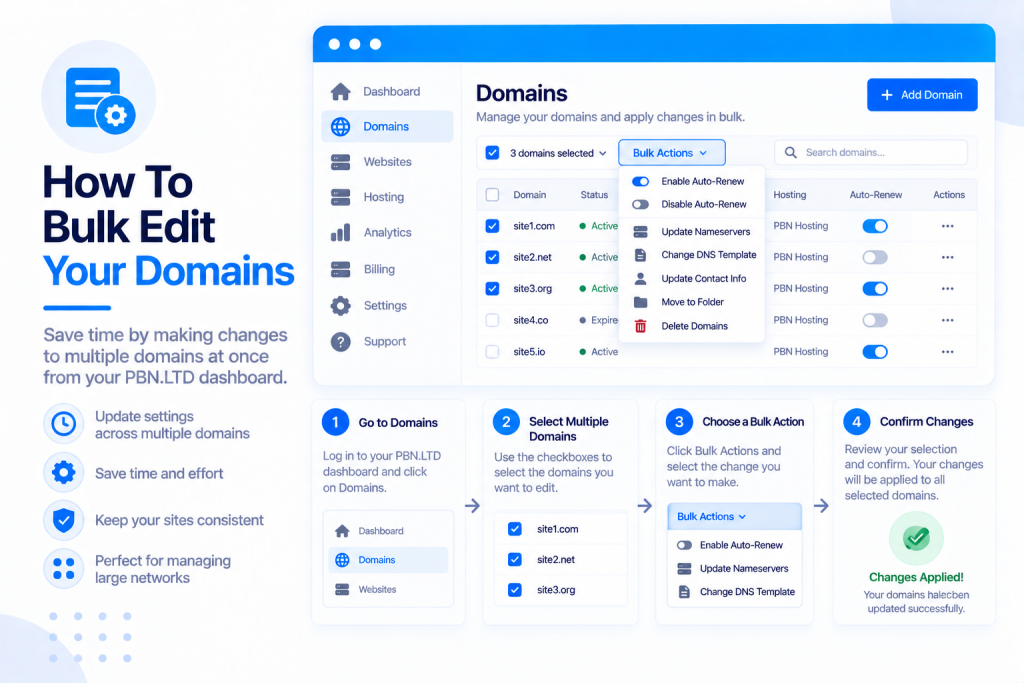Uncheck the site2.net checkbox in domains table
1024x683 pixels.
coord(492,257)
